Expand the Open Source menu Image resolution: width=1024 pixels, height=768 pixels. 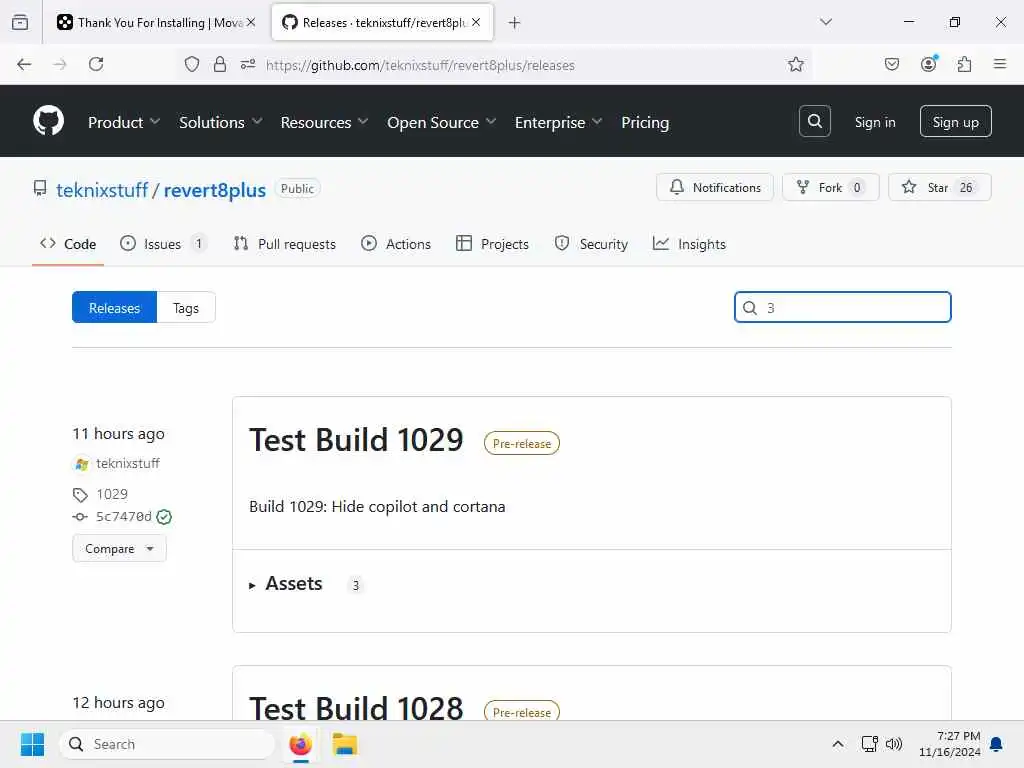(x=441, y=122)
